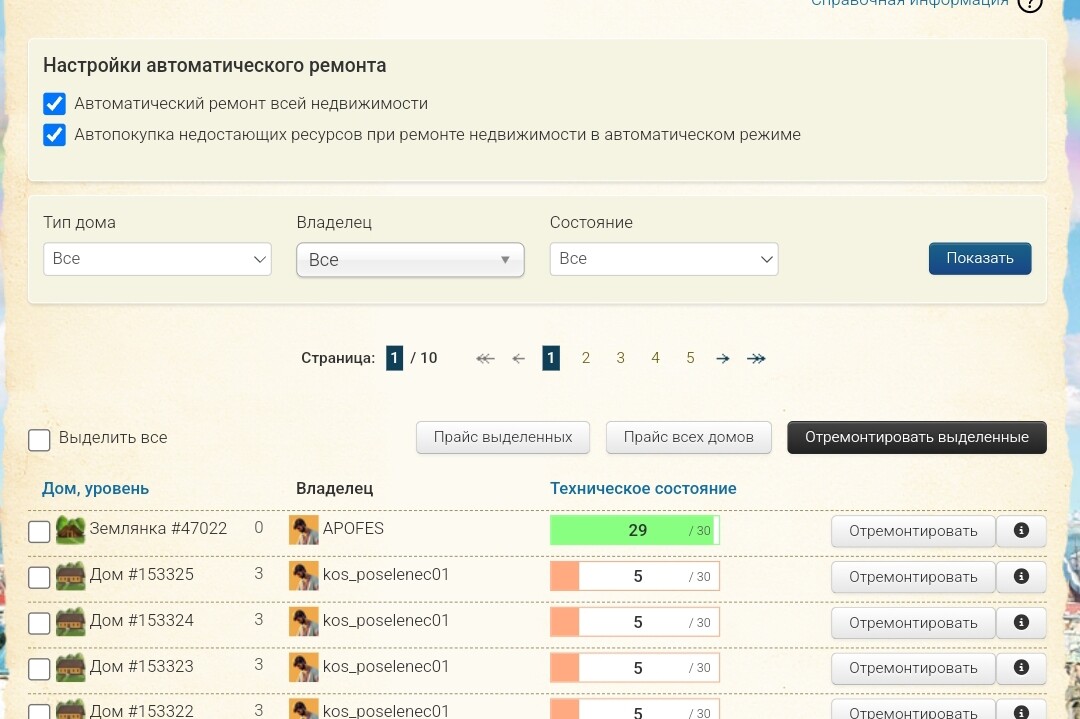This screenshot has width=1080, height=719.
Task: Go to page 3
Action: (x=620, y=359)
